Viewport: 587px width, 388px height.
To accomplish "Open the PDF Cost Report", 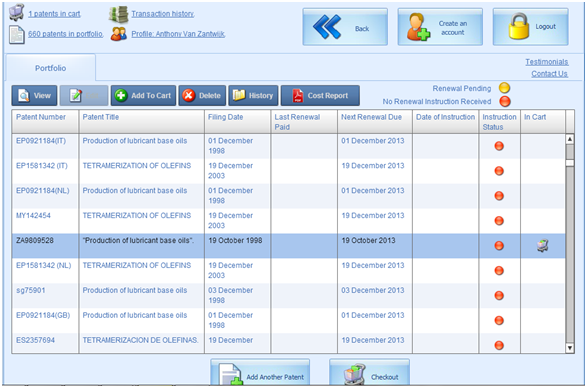I will tap(320, 96).
